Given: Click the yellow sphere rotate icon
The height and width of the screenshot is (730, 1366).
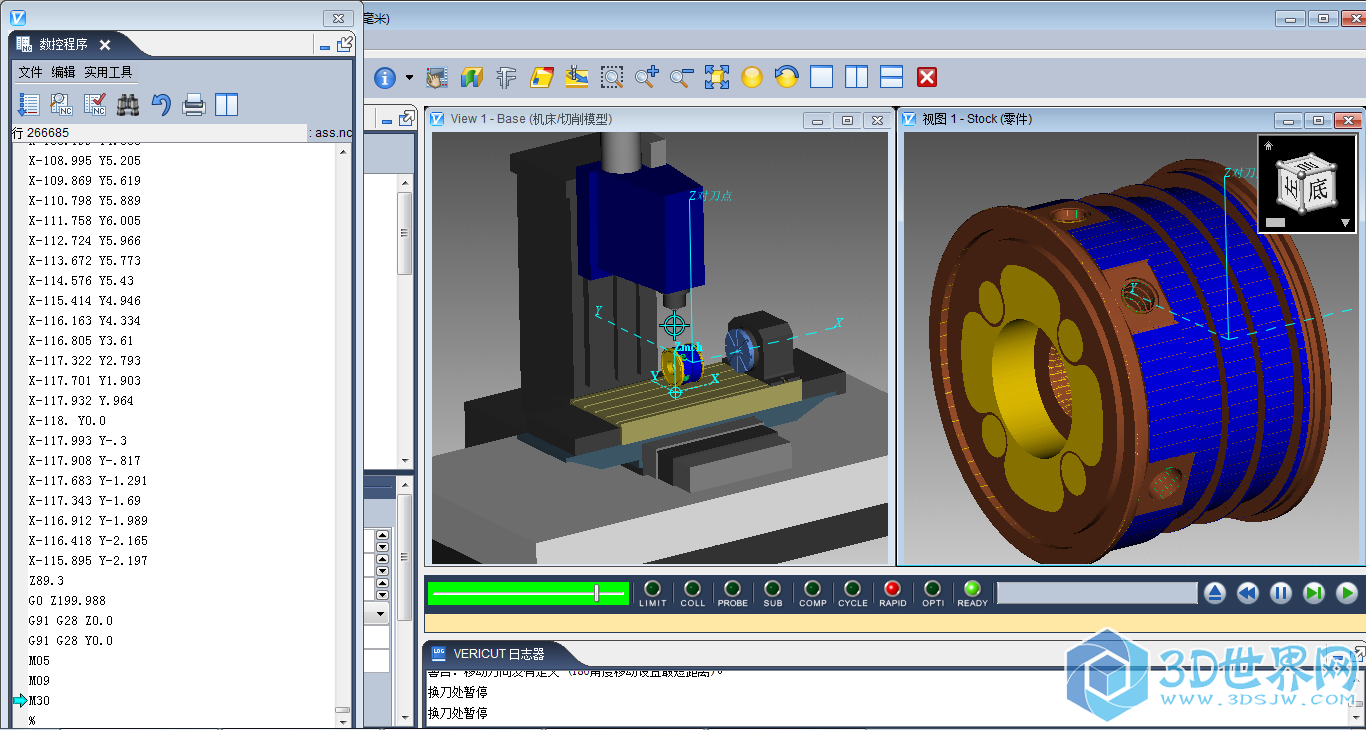Looking at the screenshot, I should (752, 77).
